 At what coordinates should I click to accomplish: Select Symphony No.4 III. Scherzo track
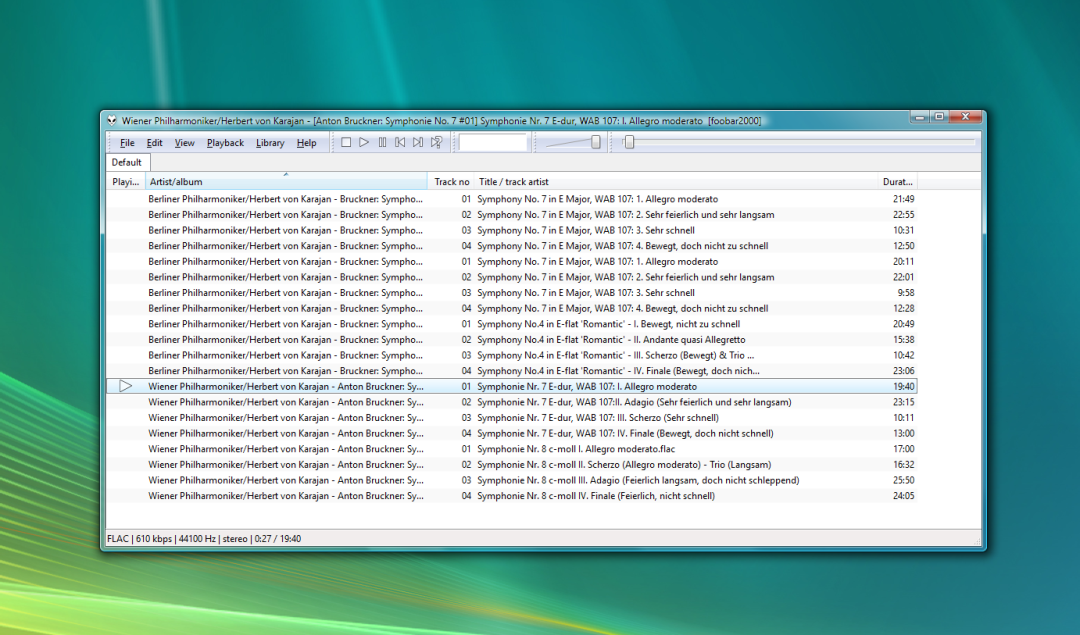(512, 355)
